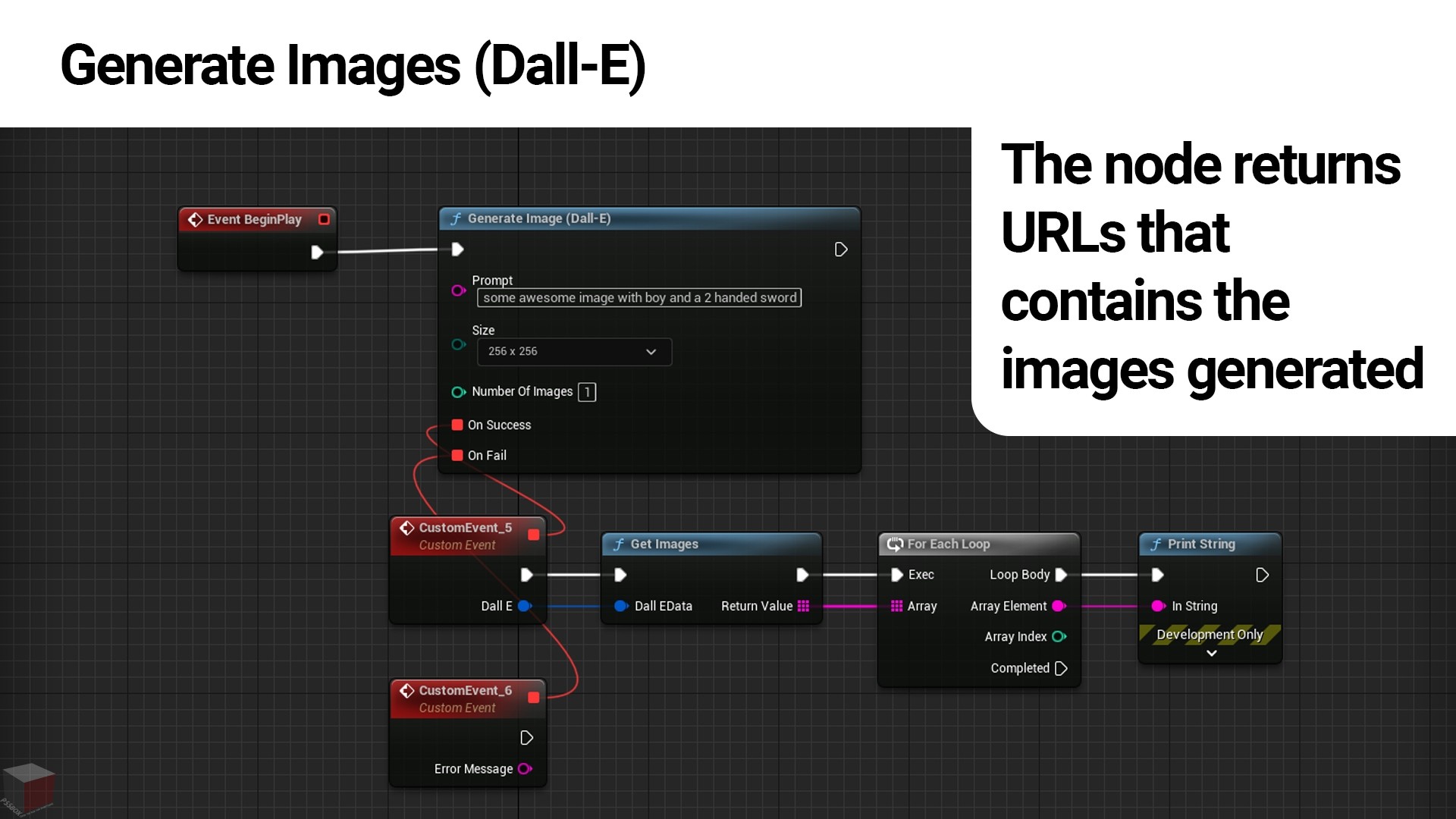1456x819 pixels.
Task: Click CustomEvent_6 output exec pin
Action: coord(526,738)
